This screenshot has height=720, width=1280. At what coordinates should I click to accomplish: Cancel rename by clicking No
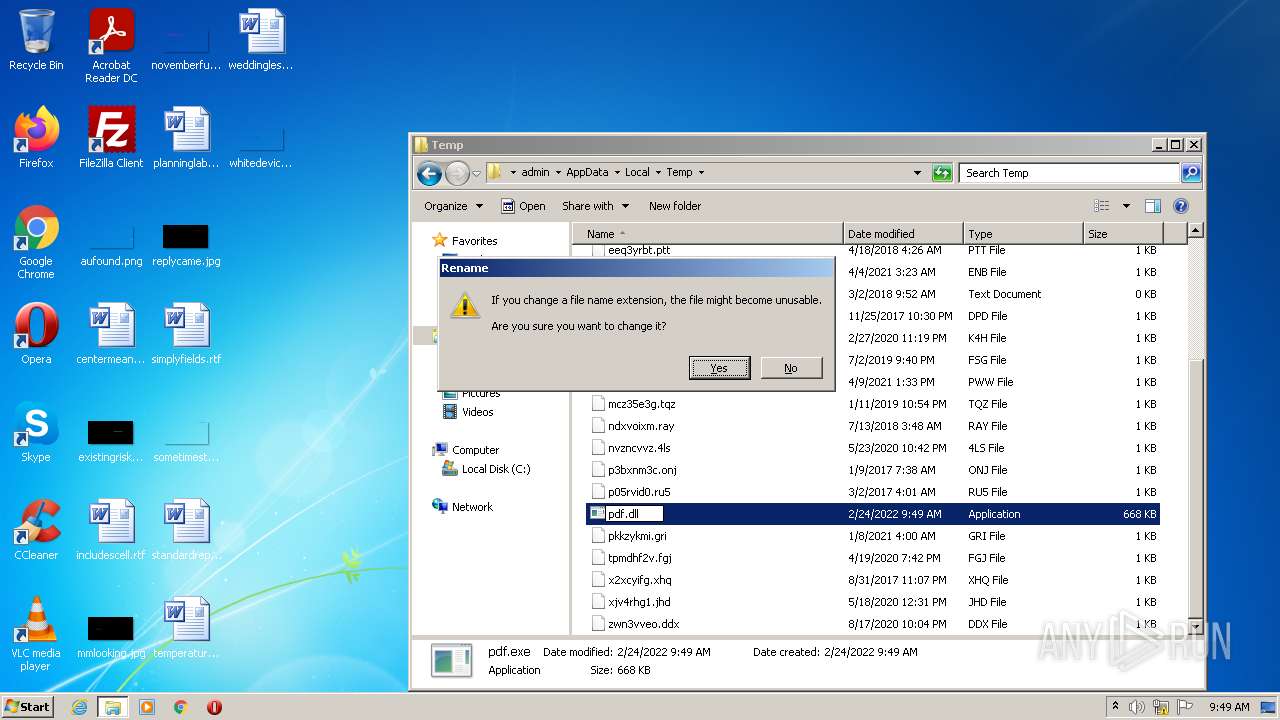tap(791, 368)
